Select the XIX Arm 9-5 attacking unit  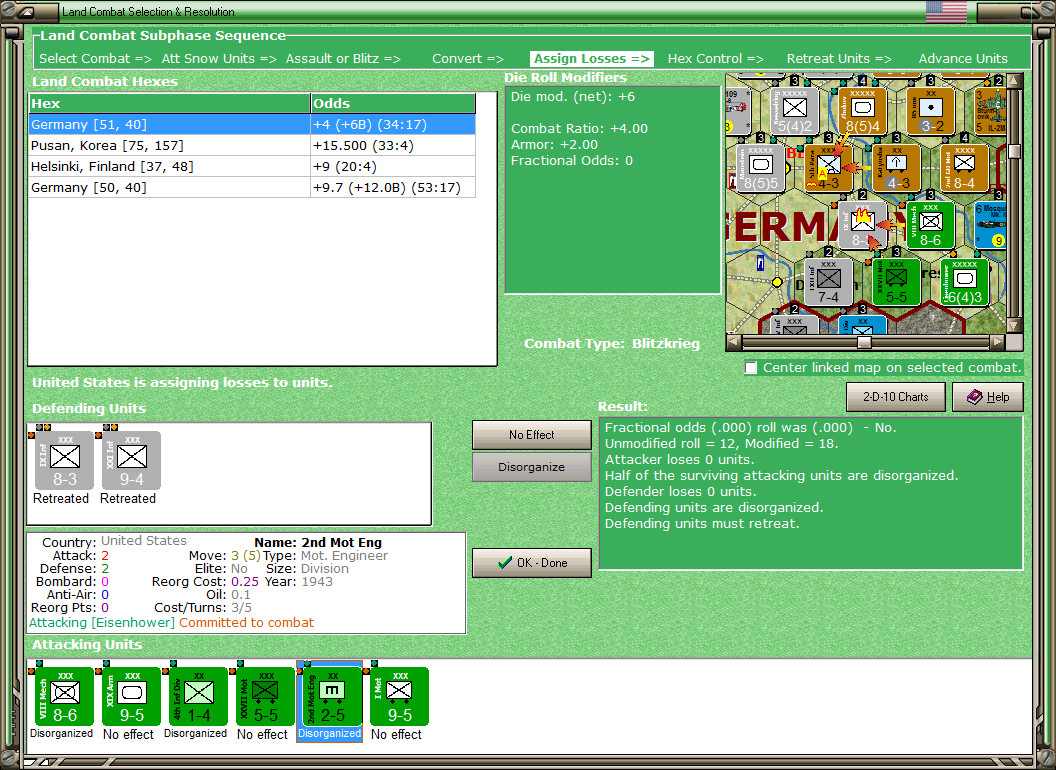coord(131,696)
